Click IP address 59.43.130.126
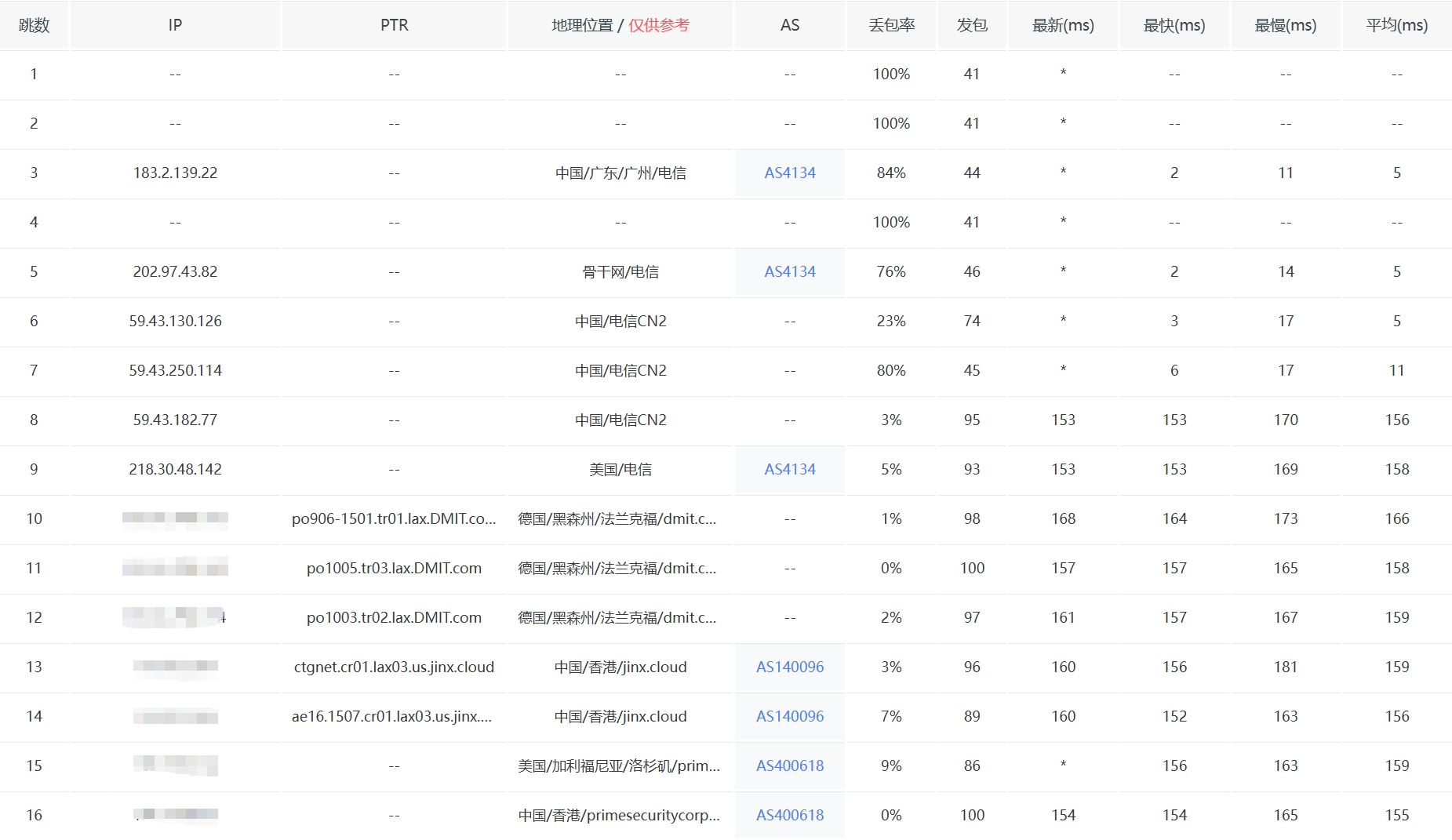The height and width of the screenshot is (840, 1452). click(x=175, y=321)
